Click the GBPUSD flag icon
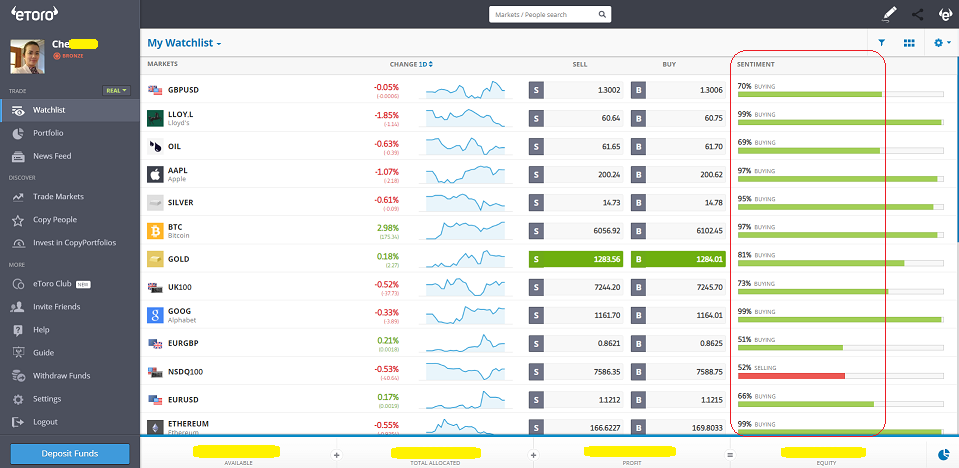This screenshot has height=468, width=959. click(x=155, y=90)
